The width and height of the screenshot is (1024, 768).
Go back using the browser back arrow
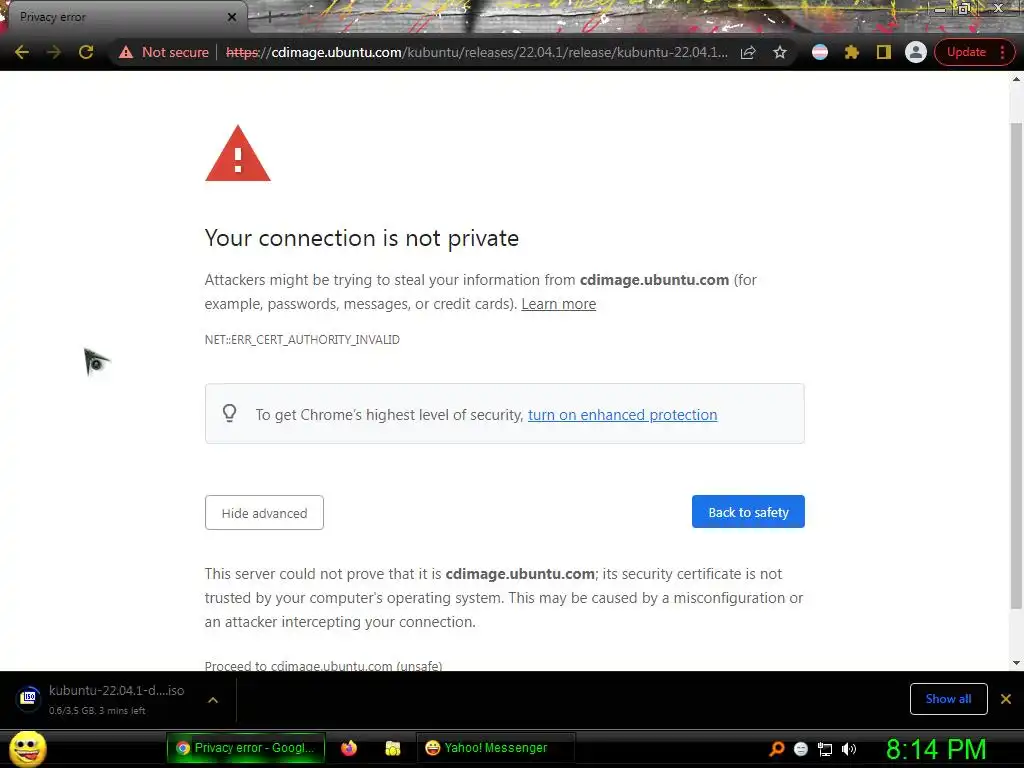tap(22, 52)
